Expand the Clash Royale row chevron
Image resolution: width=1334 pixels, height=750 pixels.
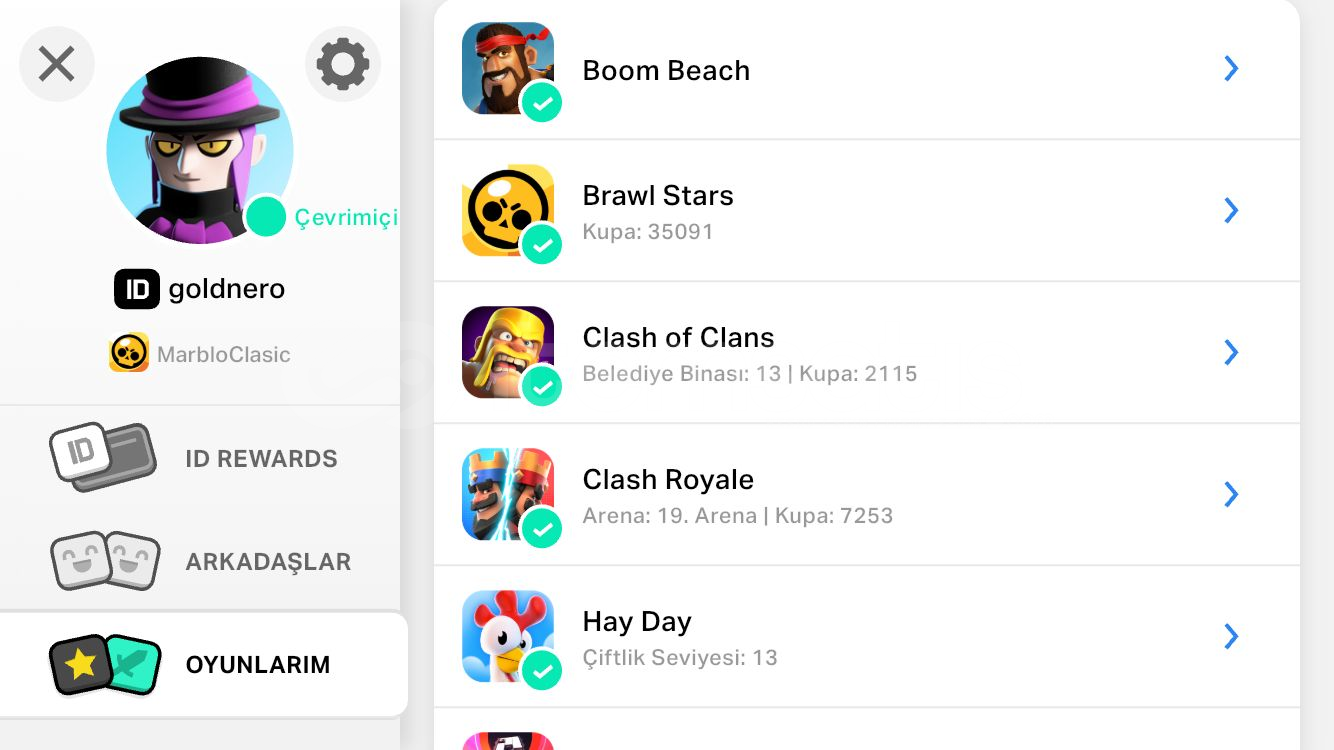[x=1231, y=494]
